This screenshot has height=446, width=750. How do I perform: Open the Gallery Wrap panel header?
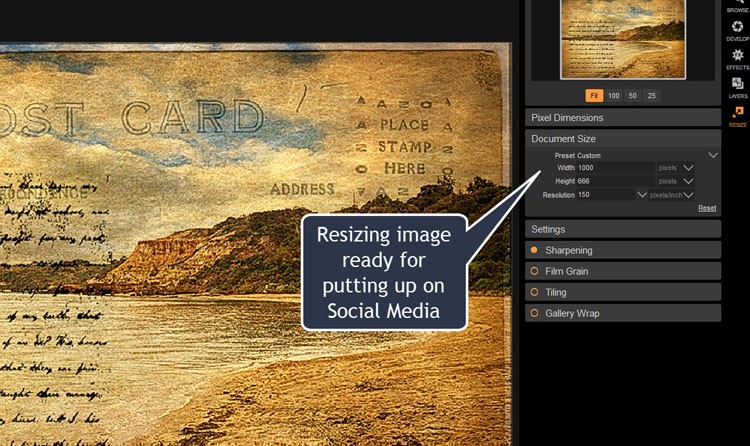point(623,313)
